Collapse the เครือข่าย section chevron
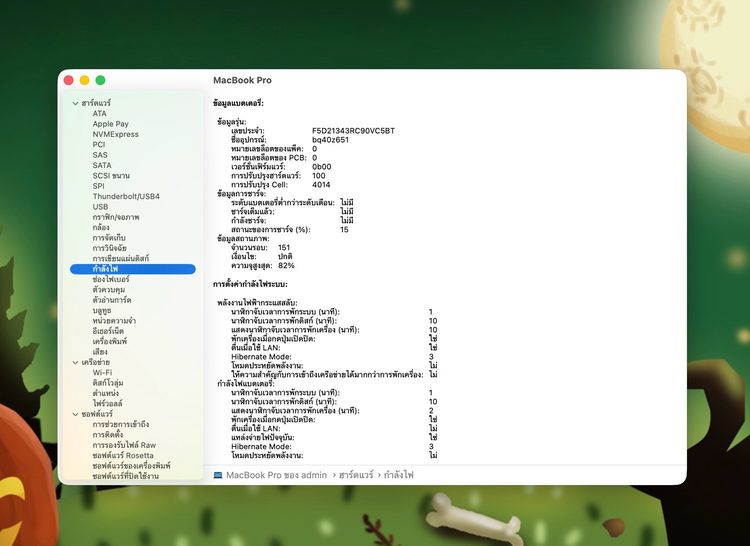750x546 pixels. (75, 362)
